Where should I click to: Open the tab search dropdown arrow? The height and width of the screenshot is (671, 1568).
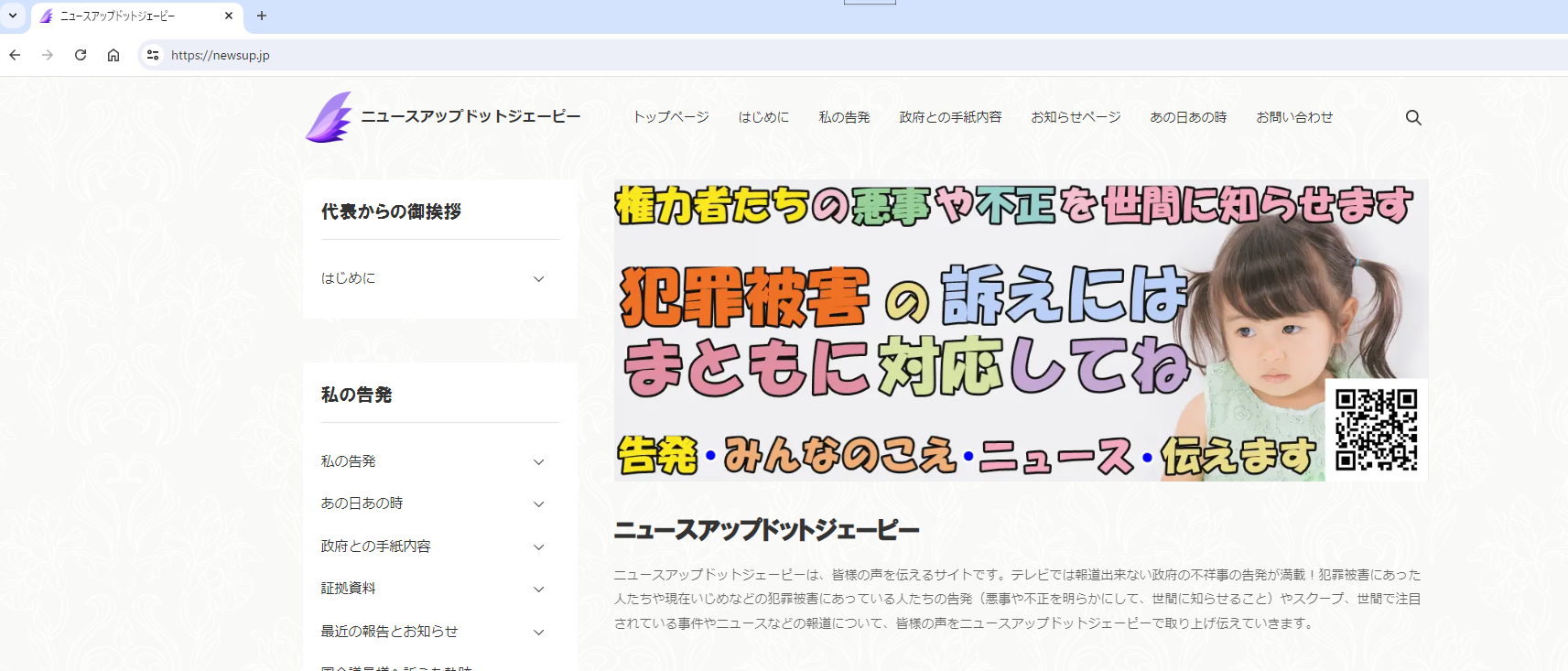[13, 16]
